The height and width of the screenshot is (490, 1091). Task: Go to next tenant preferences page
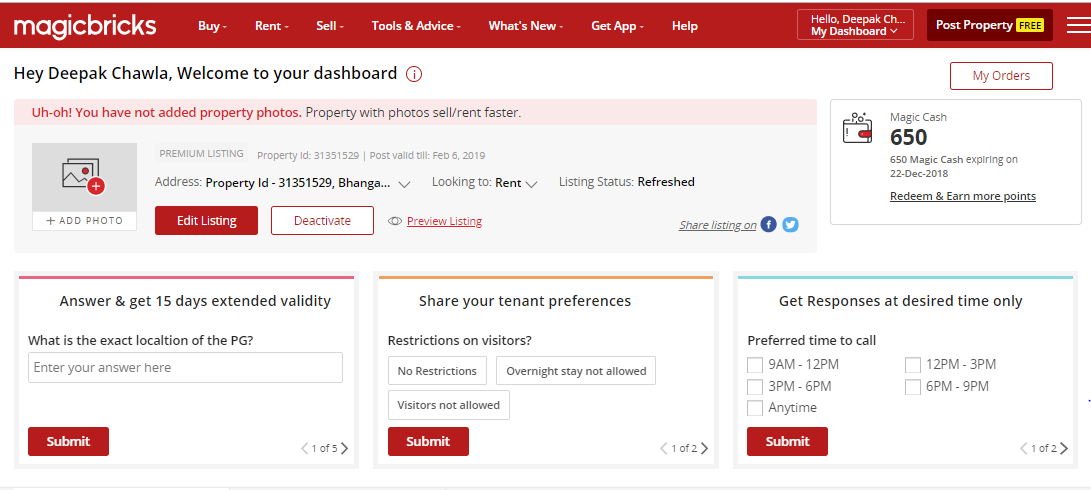705,448
